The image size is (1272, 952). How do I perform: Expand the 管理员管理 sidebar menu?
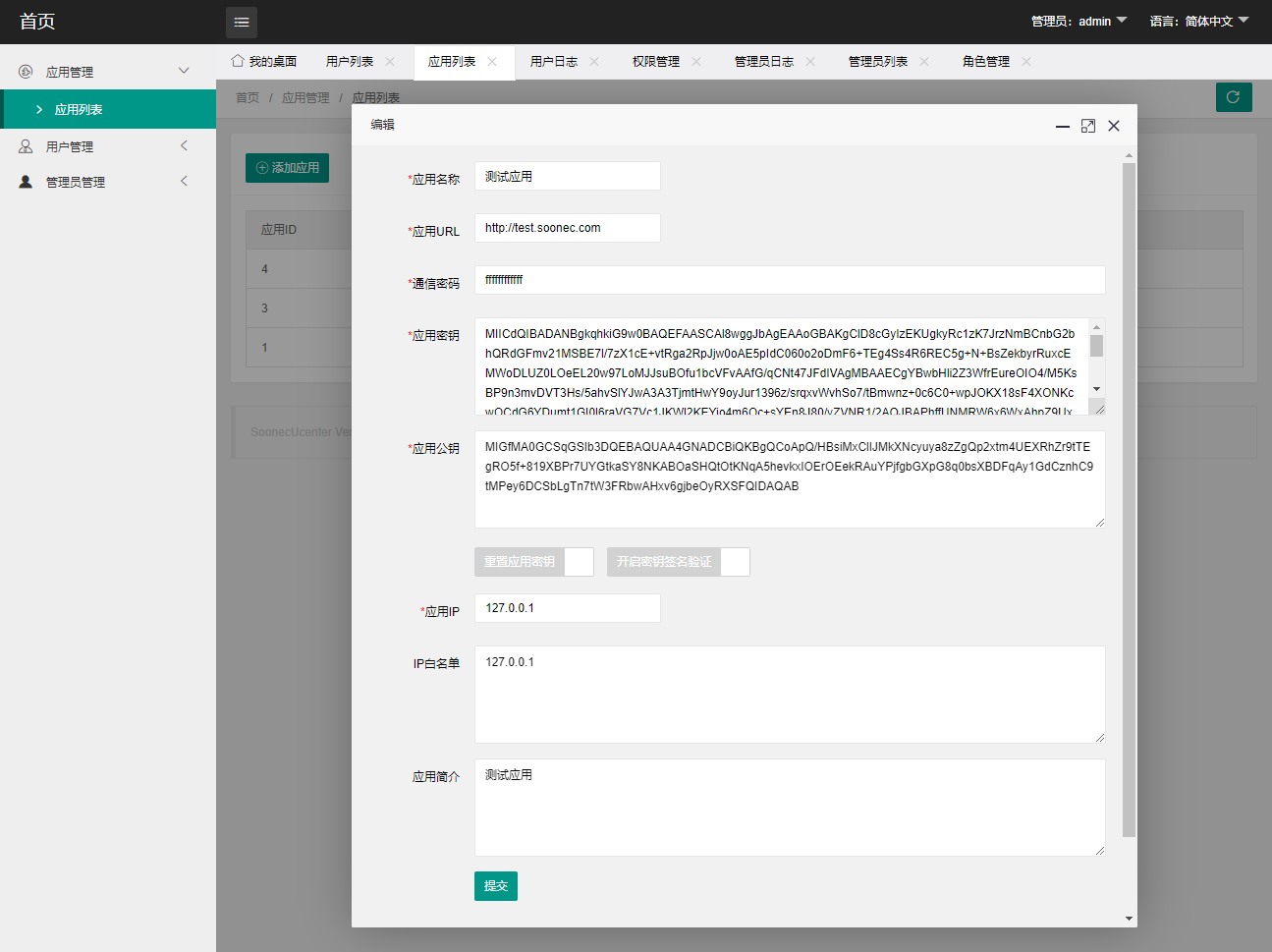coord(108,182)
